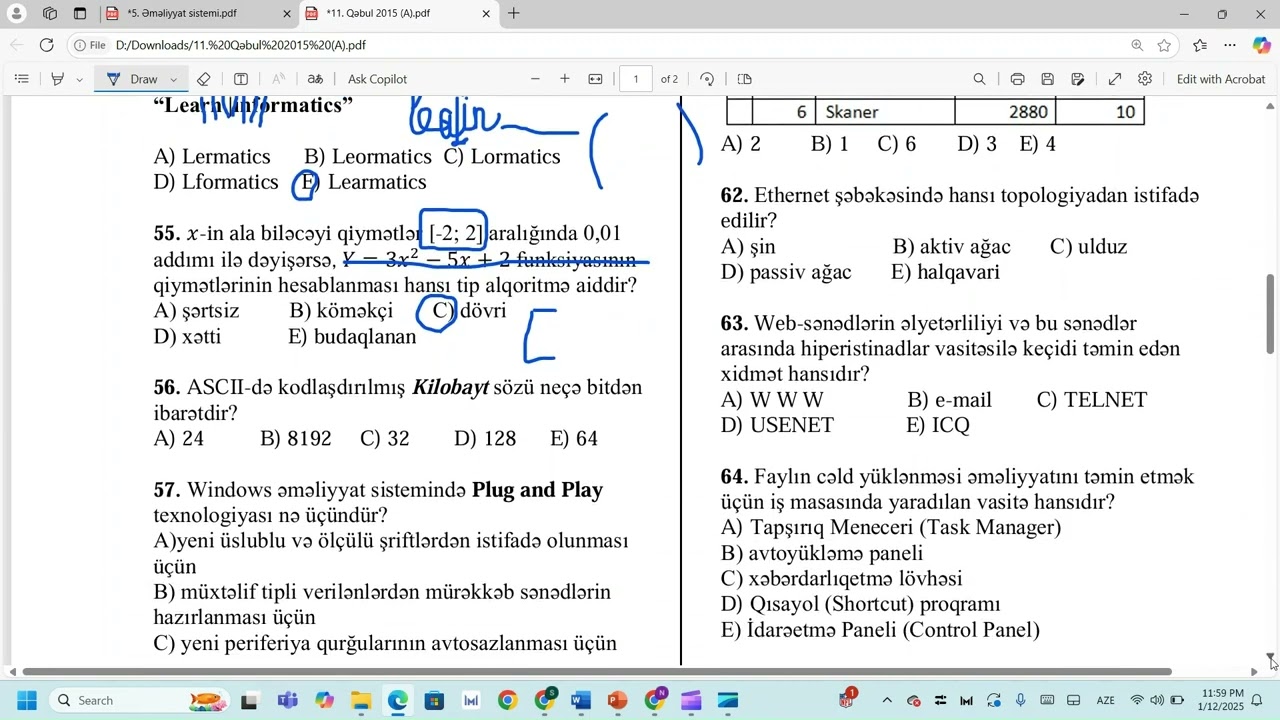Open a new browser tab

coord(514,14)
